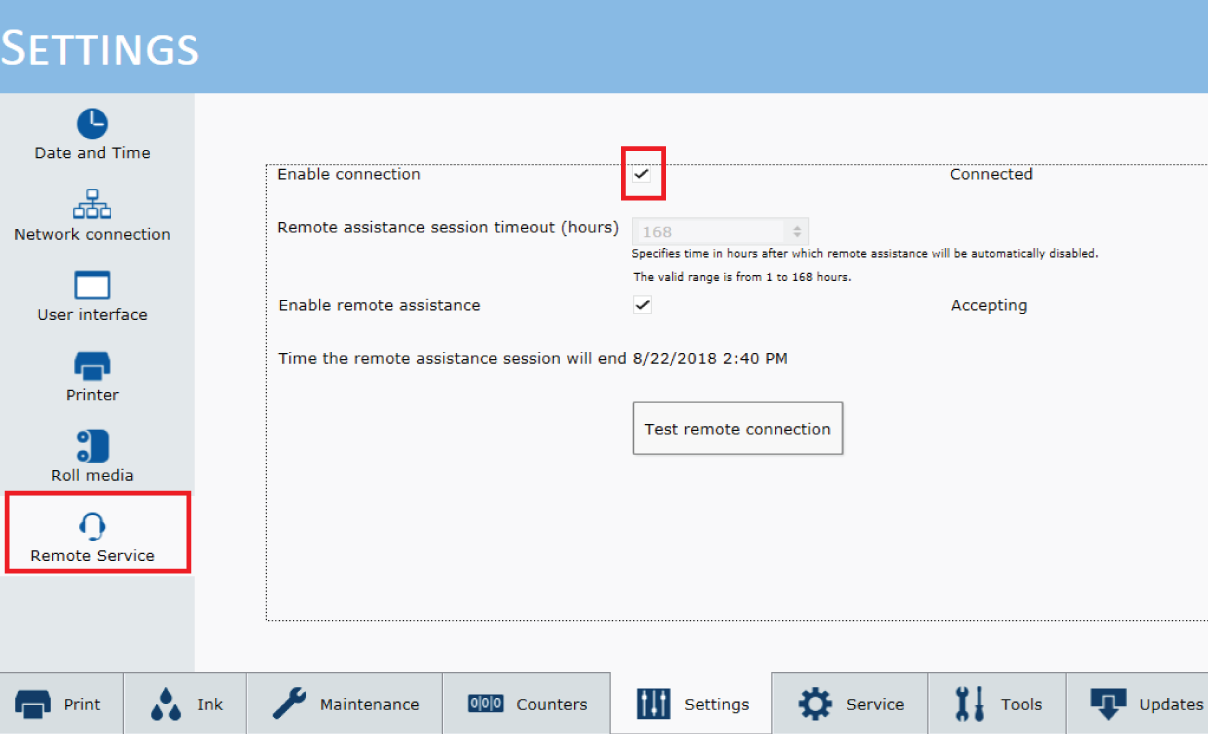Switch to the Print tab

click(x=61, y=704)
